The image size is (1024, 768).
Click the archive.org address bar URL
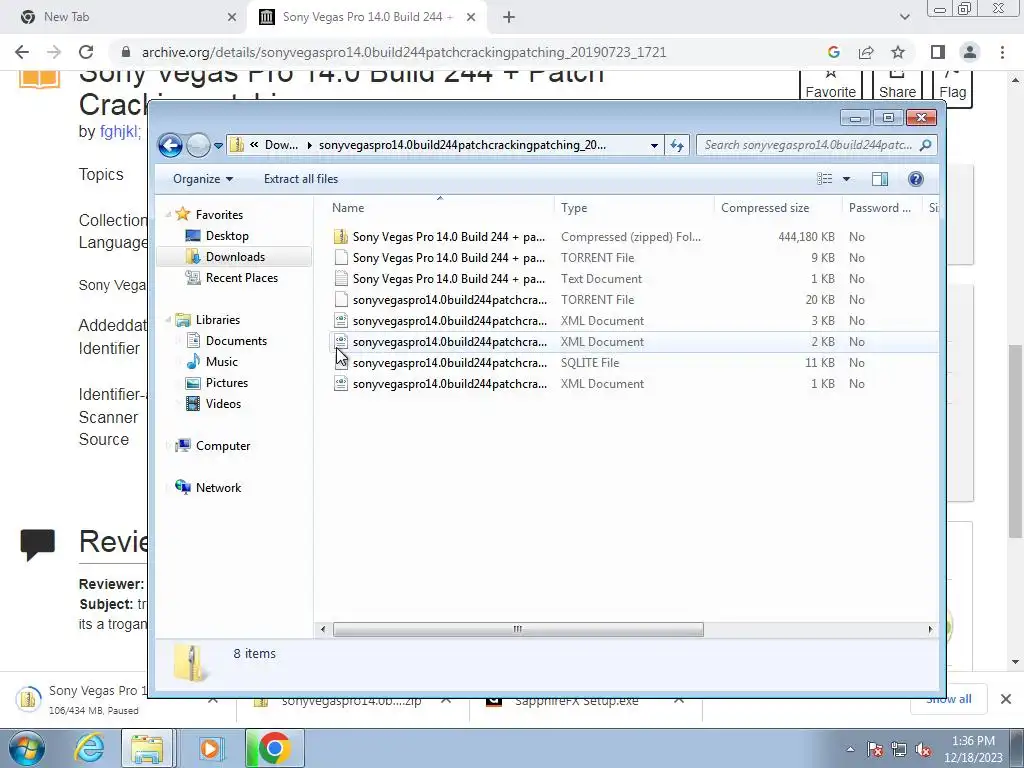coord(404,52)
